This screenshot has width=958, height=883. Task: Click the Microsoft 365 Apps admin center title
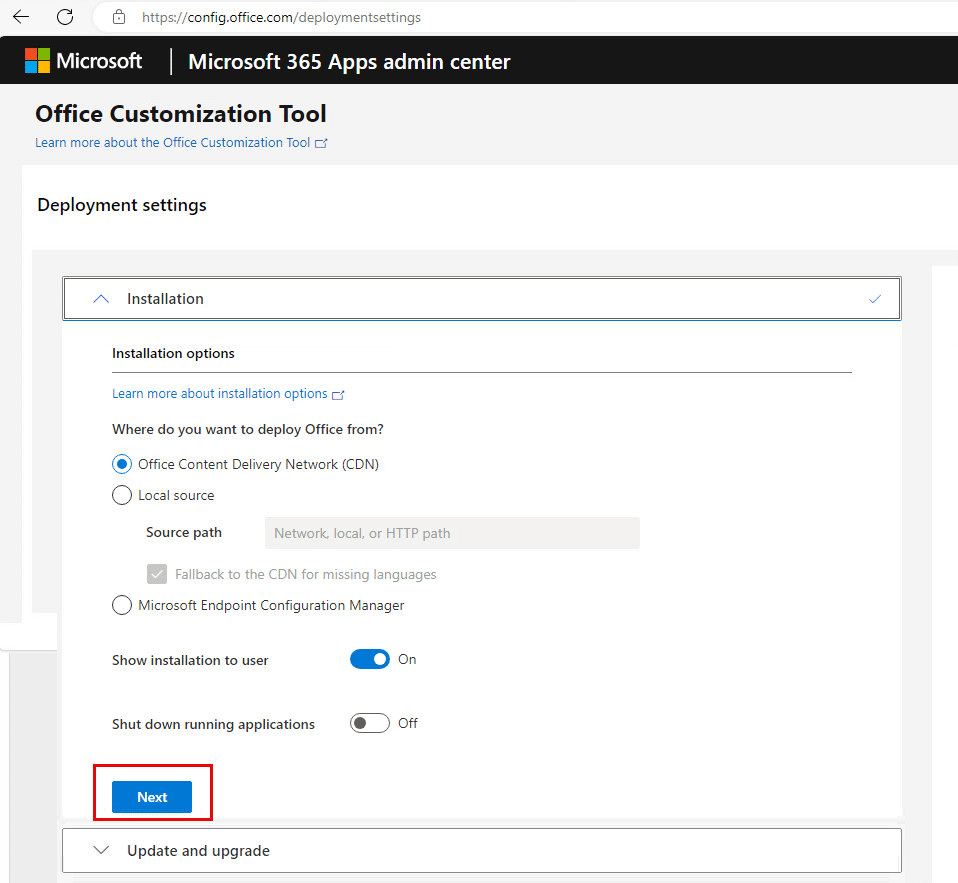point(348,61)
